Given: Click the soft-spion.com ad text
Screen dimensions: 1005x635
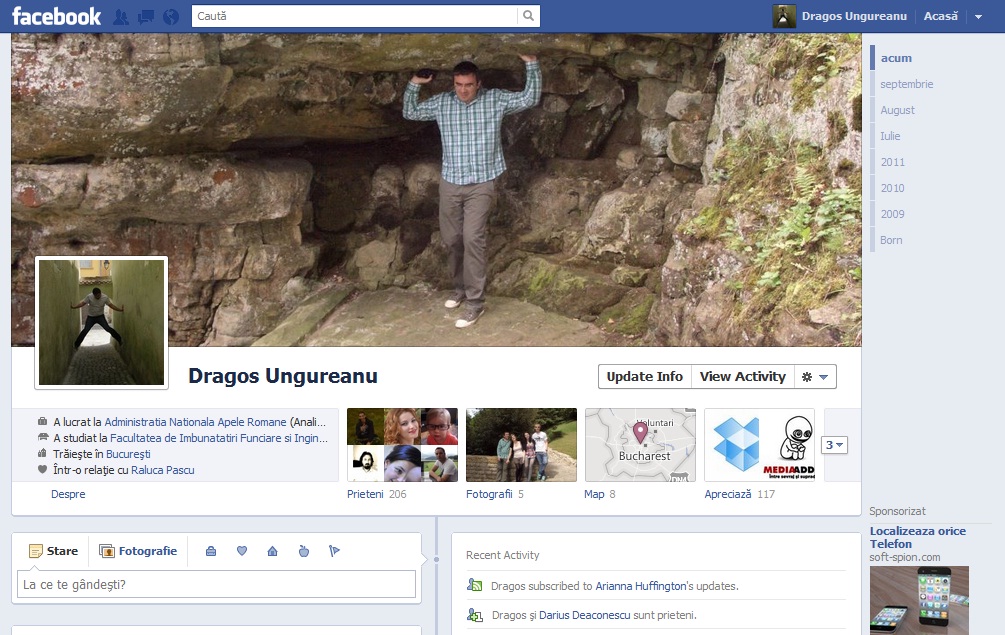Looking at the screenshot, I should [904, 557].
